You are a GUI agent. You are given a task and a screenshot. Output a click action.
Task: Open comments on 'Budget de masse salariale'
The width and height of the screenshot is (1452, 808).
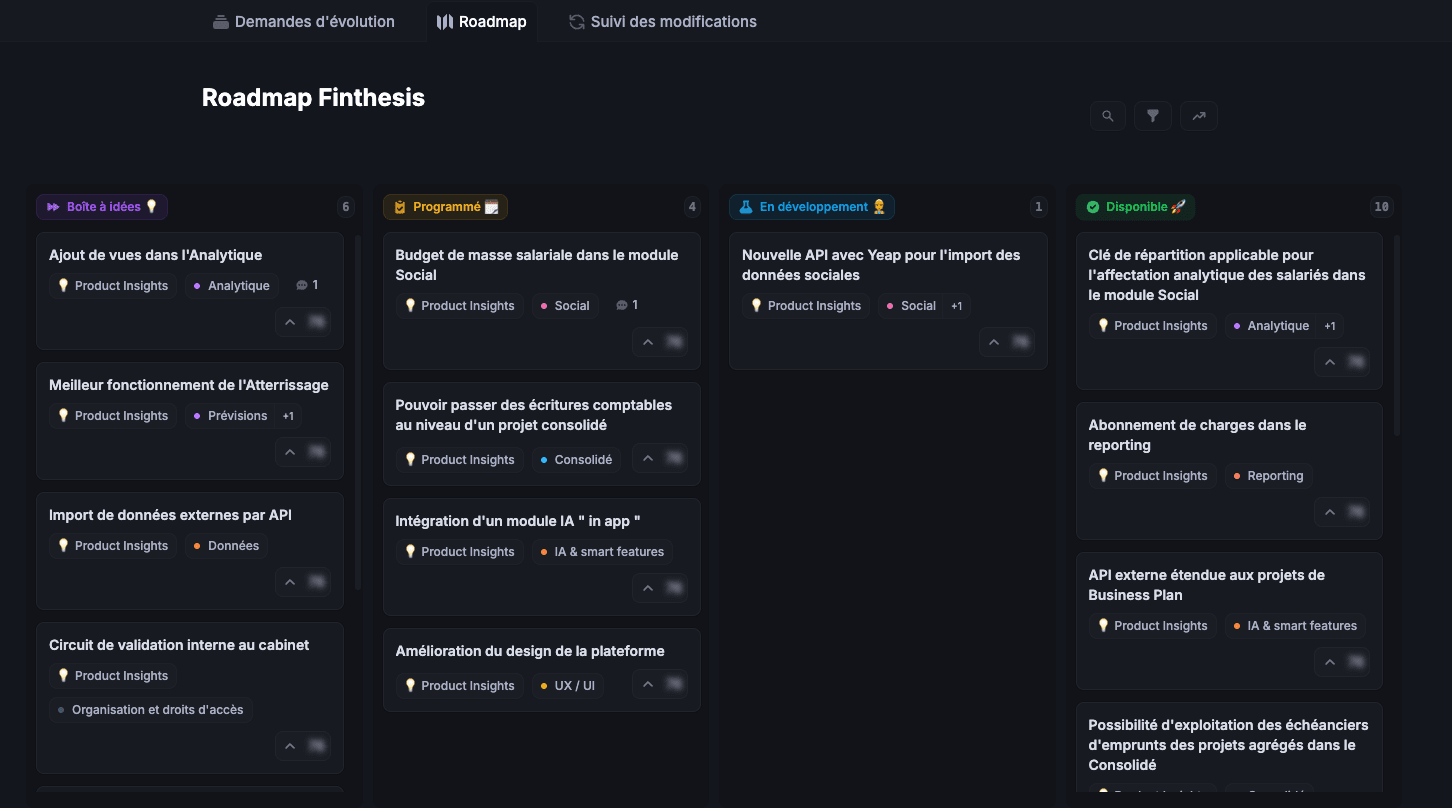click(627, 305)
